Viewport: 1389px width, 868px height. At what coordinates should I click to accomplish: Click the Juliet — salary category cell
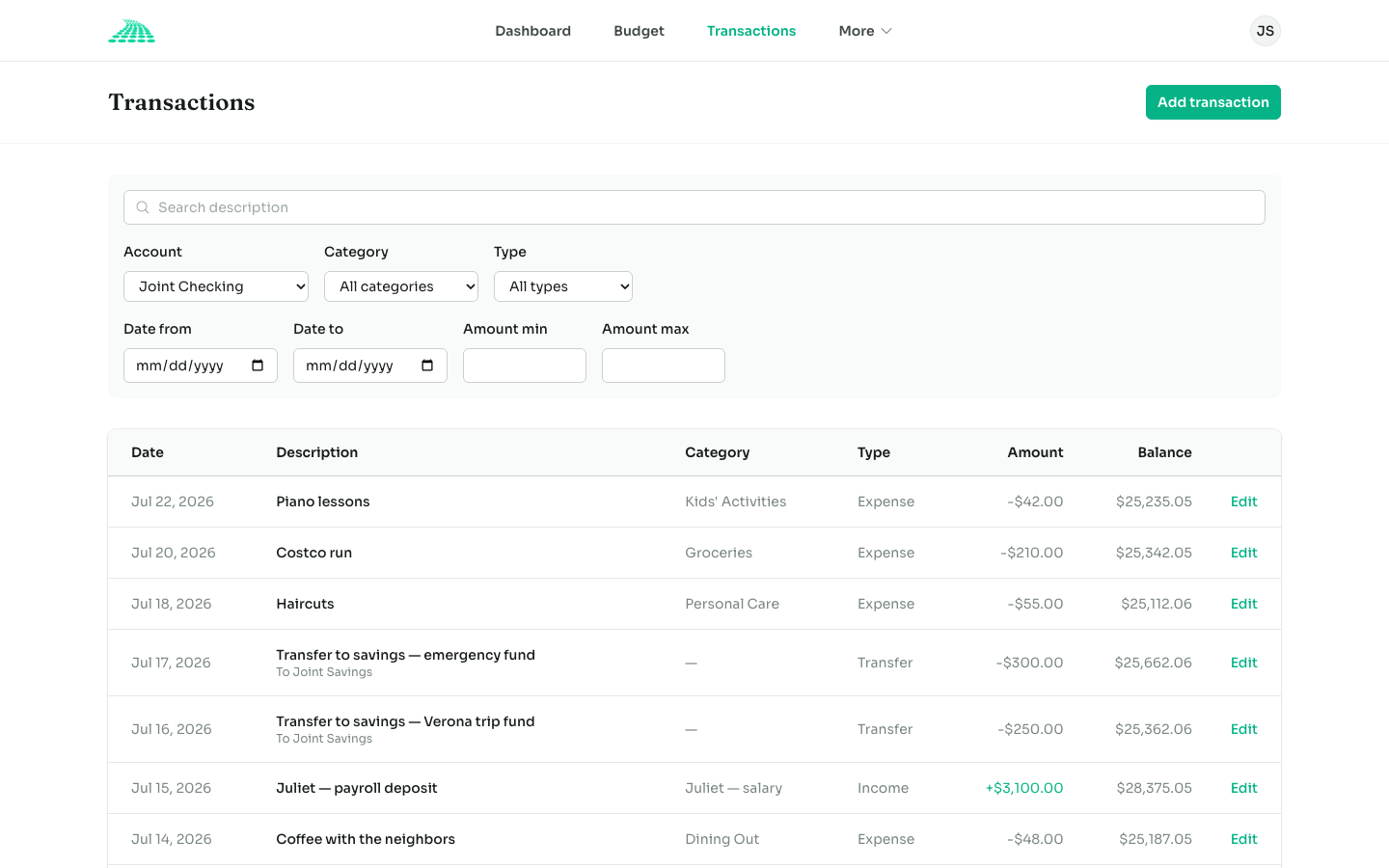[734, 788]
